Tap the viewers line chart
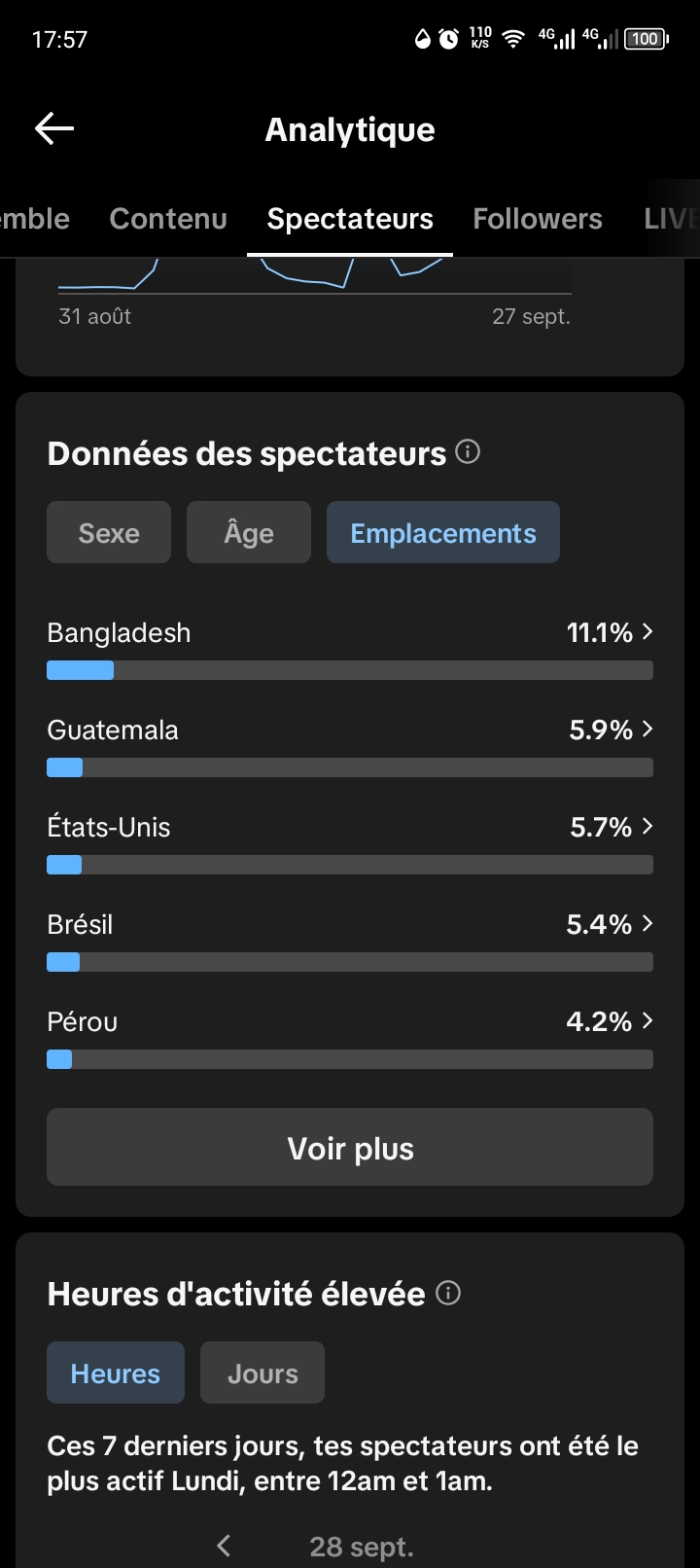 (315, 276)
